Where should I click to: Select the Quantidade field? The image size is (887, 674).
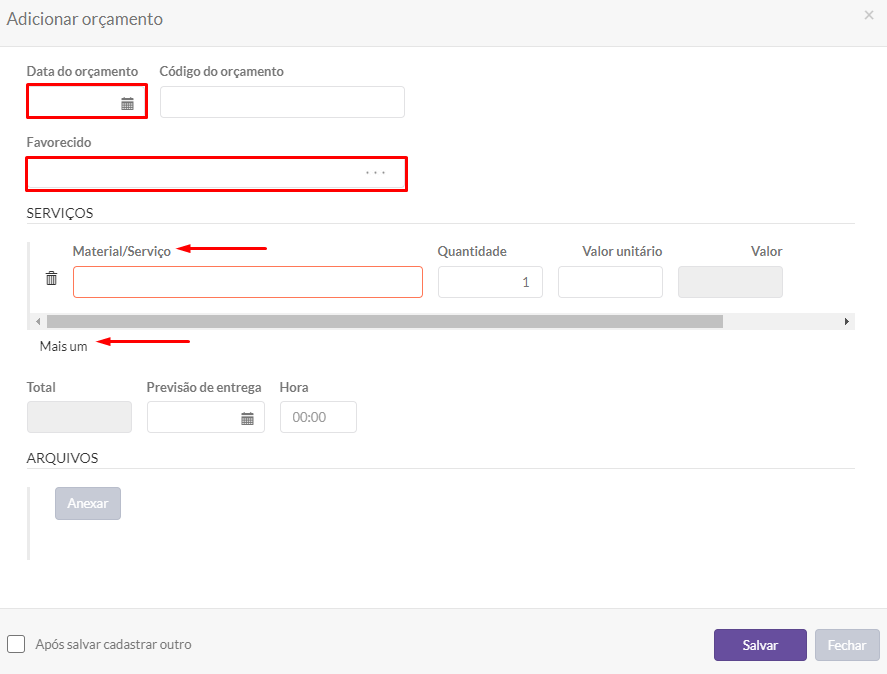point(490,282)
